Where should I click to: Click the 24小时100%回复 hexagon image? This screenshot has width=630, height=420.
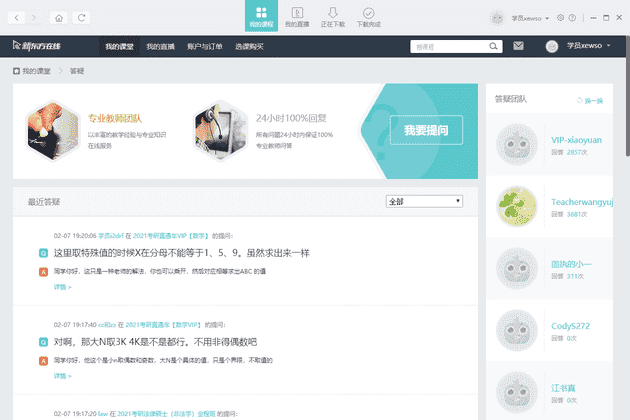click(x=220, y=131)
